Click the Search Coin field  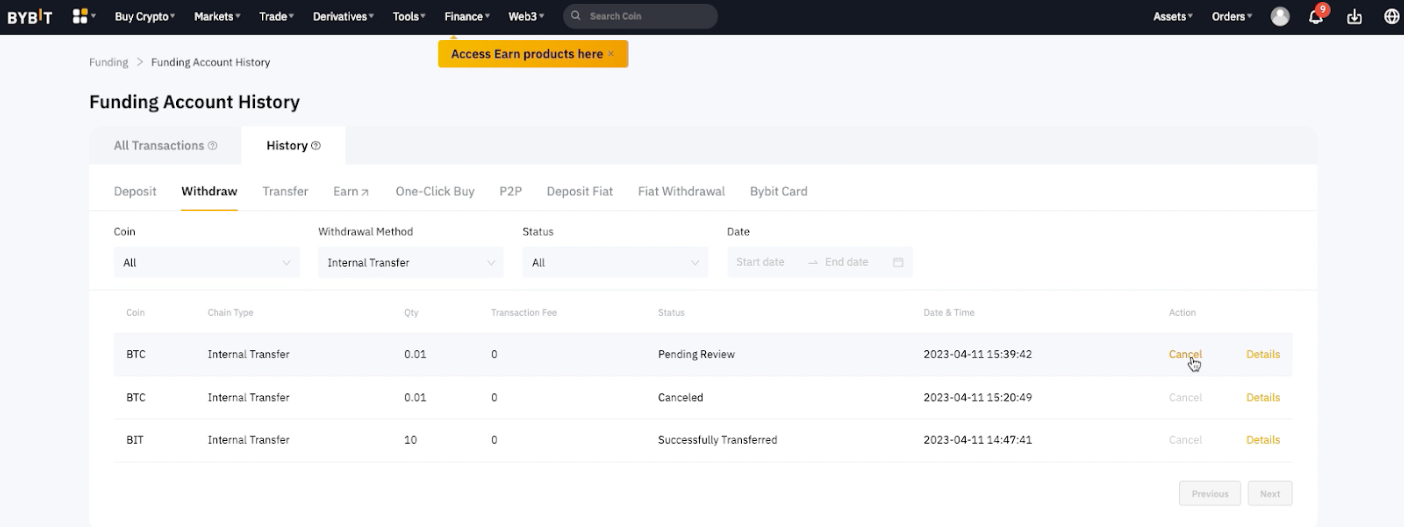point(645,17)
